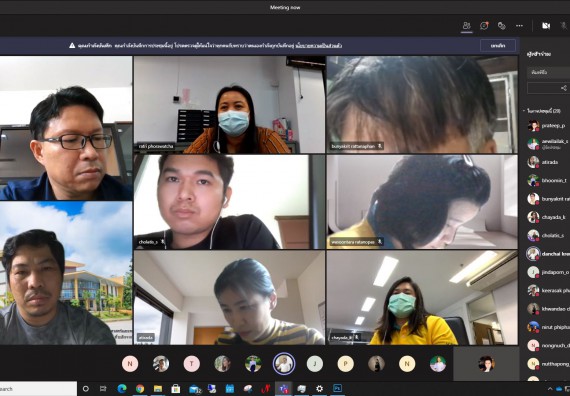570x396 pixels.
Task: Click the warning triangle icon in banner
Action: point(72,45)
